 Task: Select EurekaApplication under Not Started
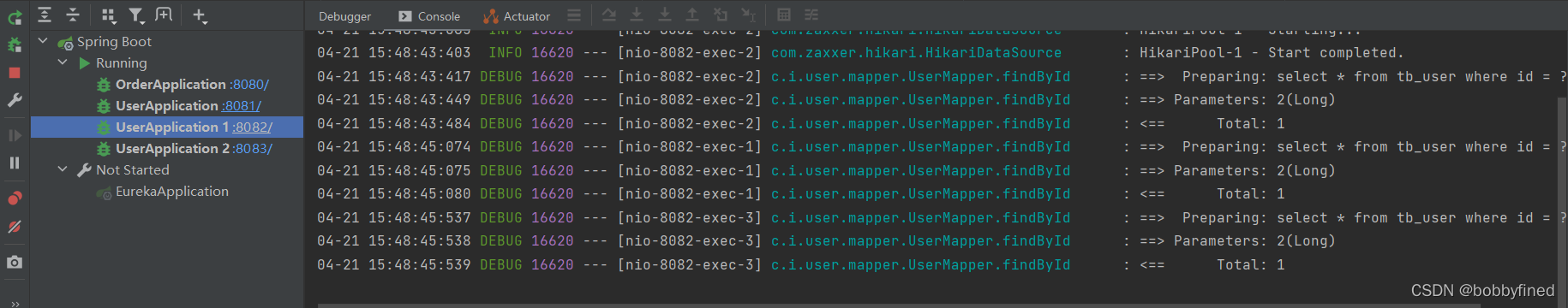point(172,191)
